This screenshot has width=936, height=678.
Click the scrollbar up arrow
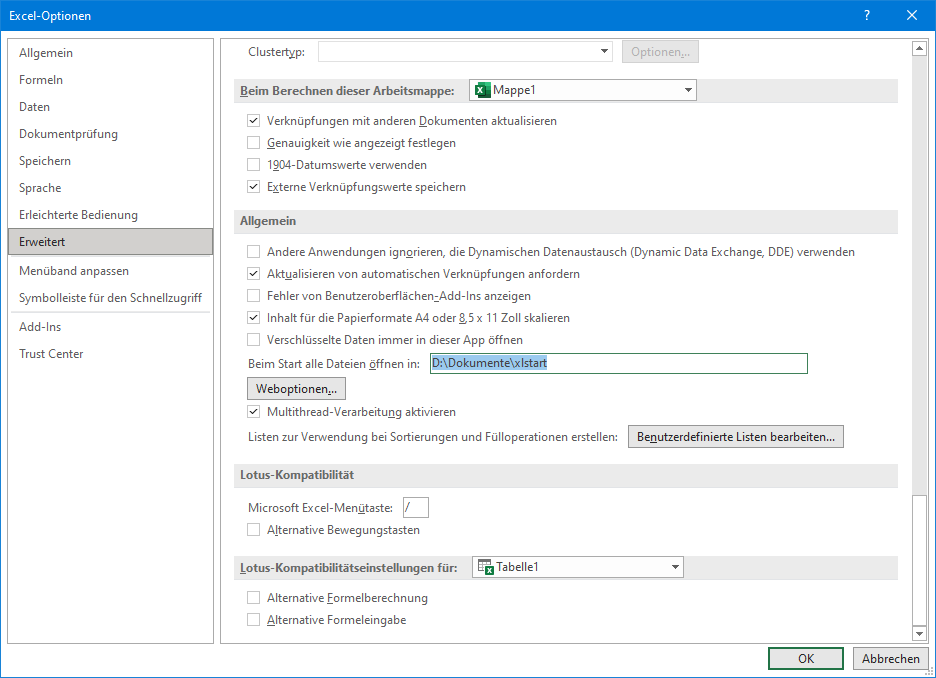coord(919,48)
